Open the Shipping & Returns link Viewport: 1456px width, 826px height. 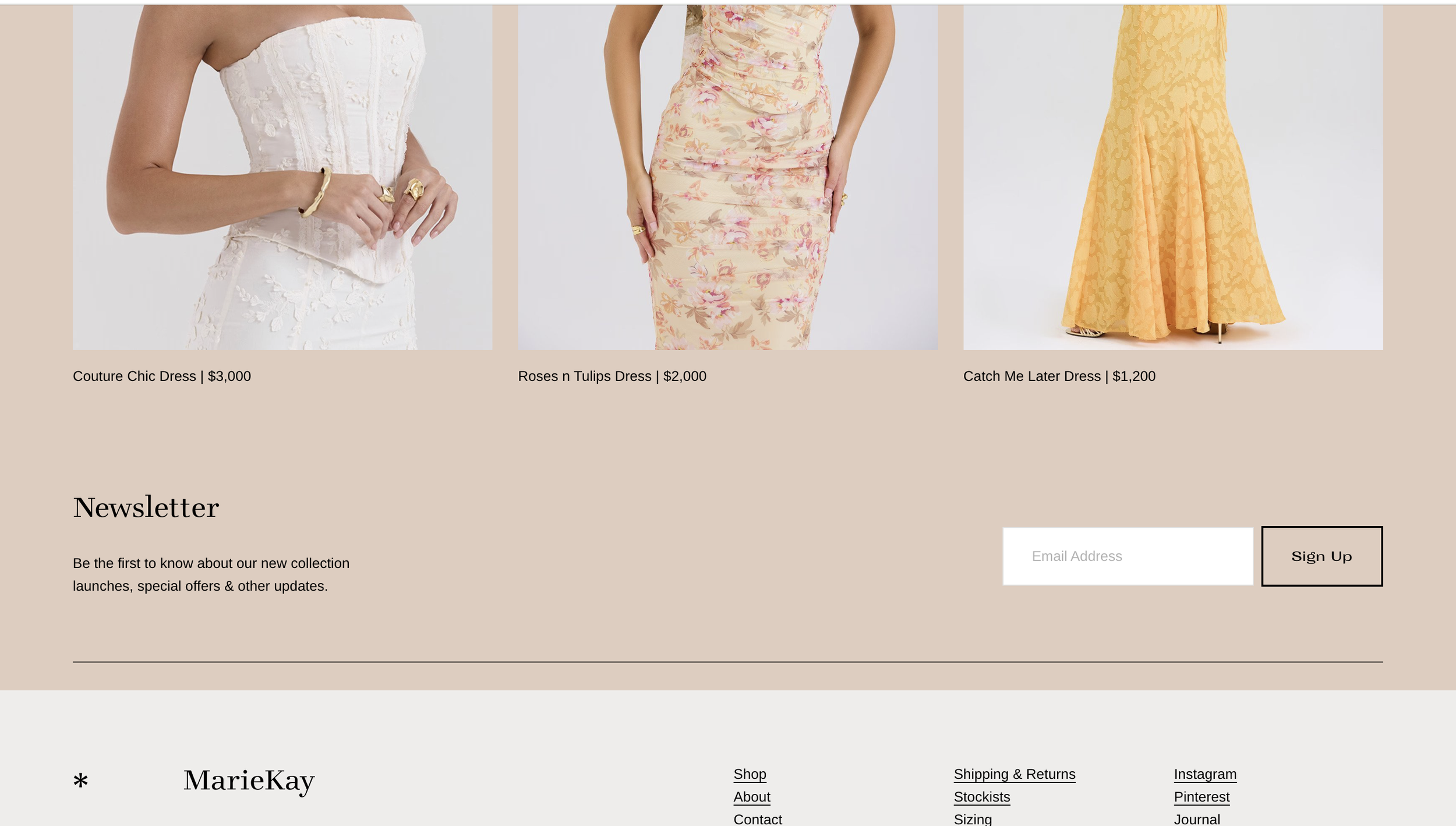1014,774
